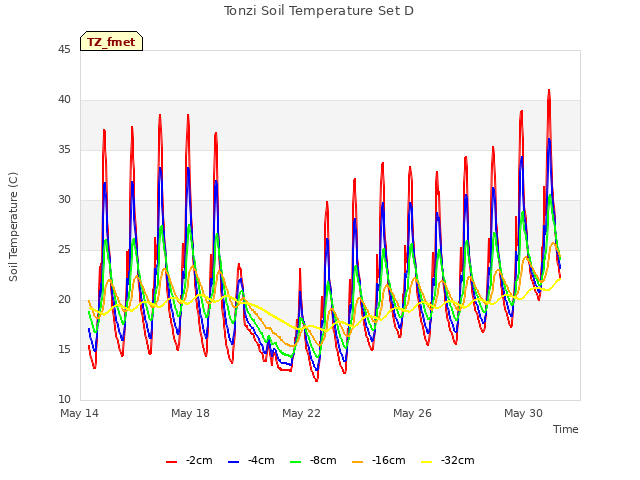
Task: Click the 20 y-axis tick label
Action: click(x=64, y=300)
